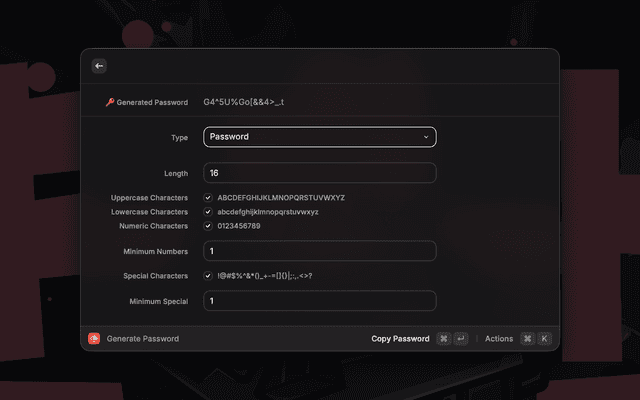This screenshot has height=400, width=640.
Task: Click the back arrow button
Action: tap(98, 66)
